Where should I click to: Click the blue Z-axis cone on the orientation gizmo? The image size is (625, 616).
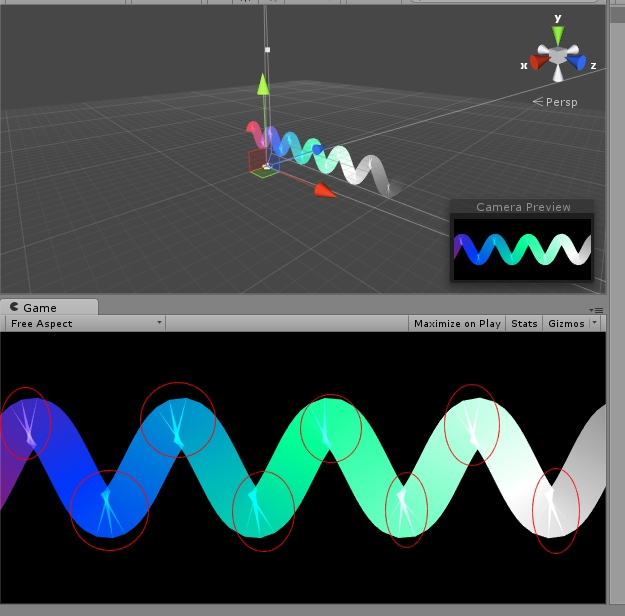point(577,62)
